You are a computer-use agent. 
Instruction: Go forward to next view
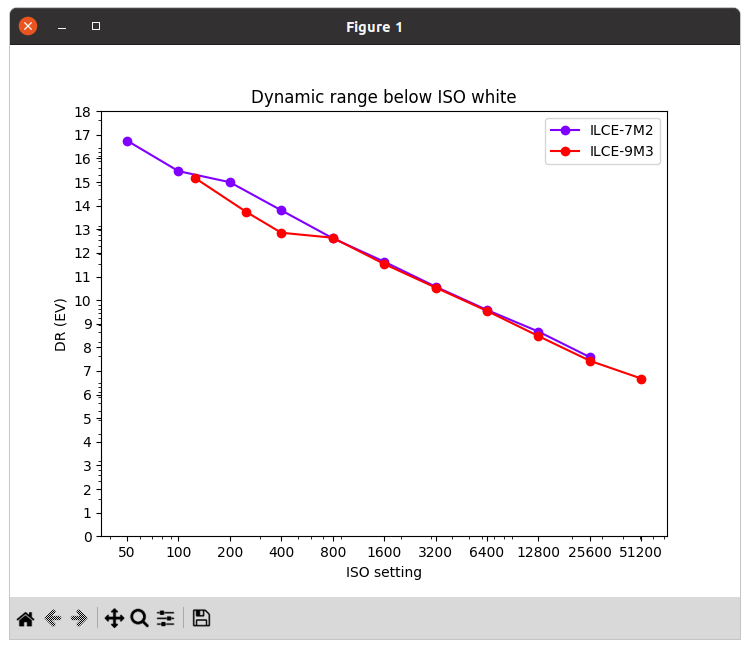tap(80, 618)
